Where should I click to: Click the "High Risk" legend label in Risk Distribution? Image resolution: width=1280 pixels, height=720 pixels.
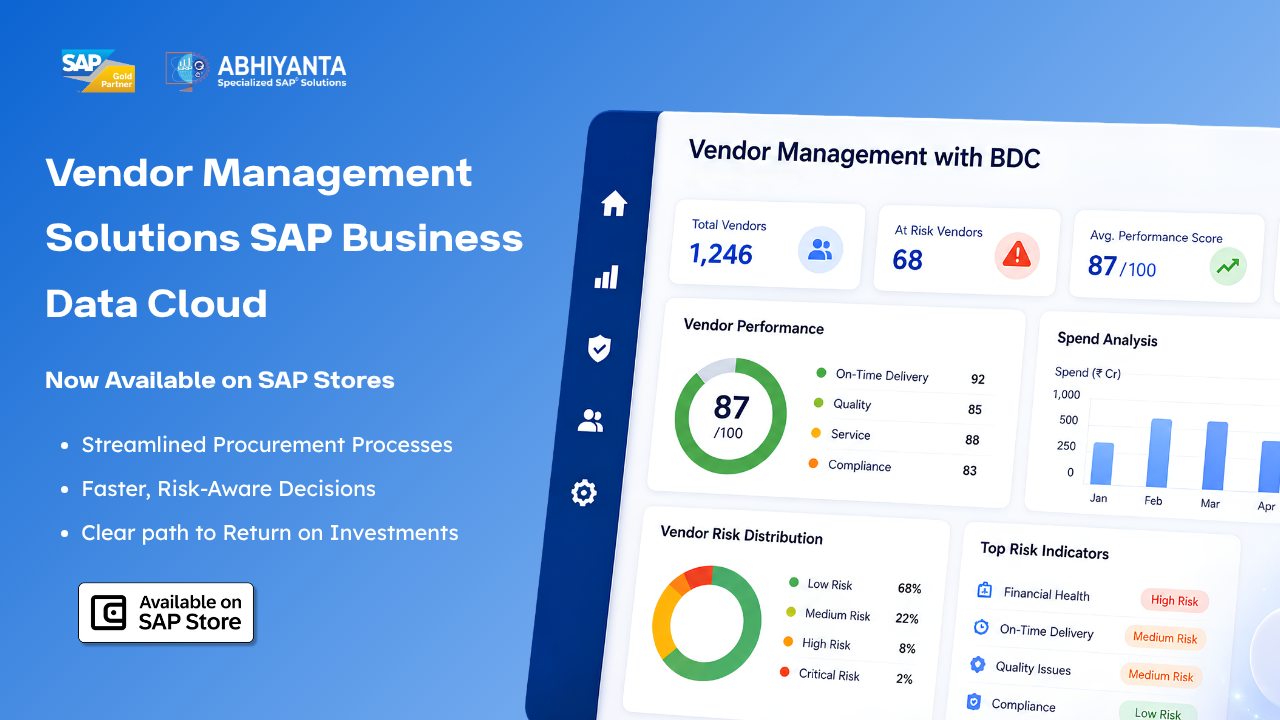coord(826,644)
